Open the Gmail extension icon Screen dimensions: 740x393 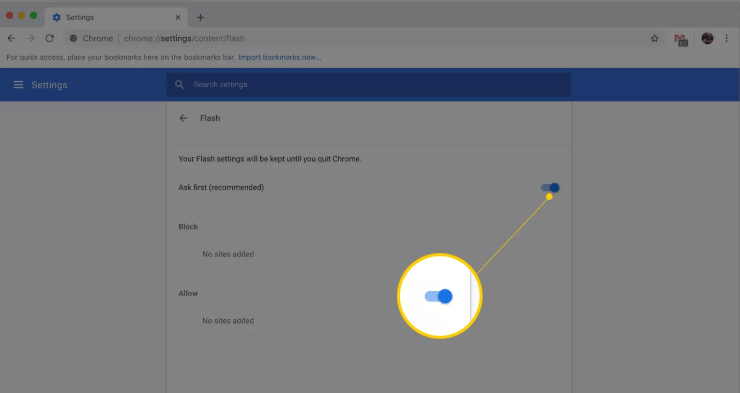tap(681, 40)
